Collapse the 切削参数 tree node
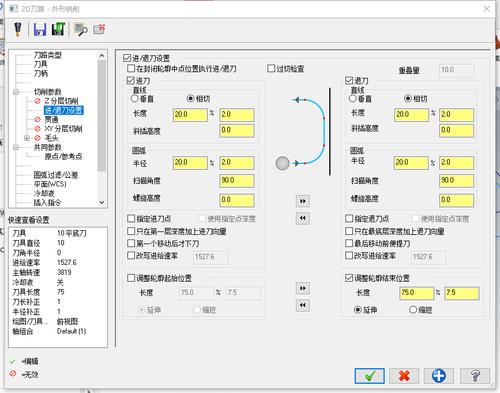Image resolution: width=500 pixels, height=393 pixels. coord(16,92)
